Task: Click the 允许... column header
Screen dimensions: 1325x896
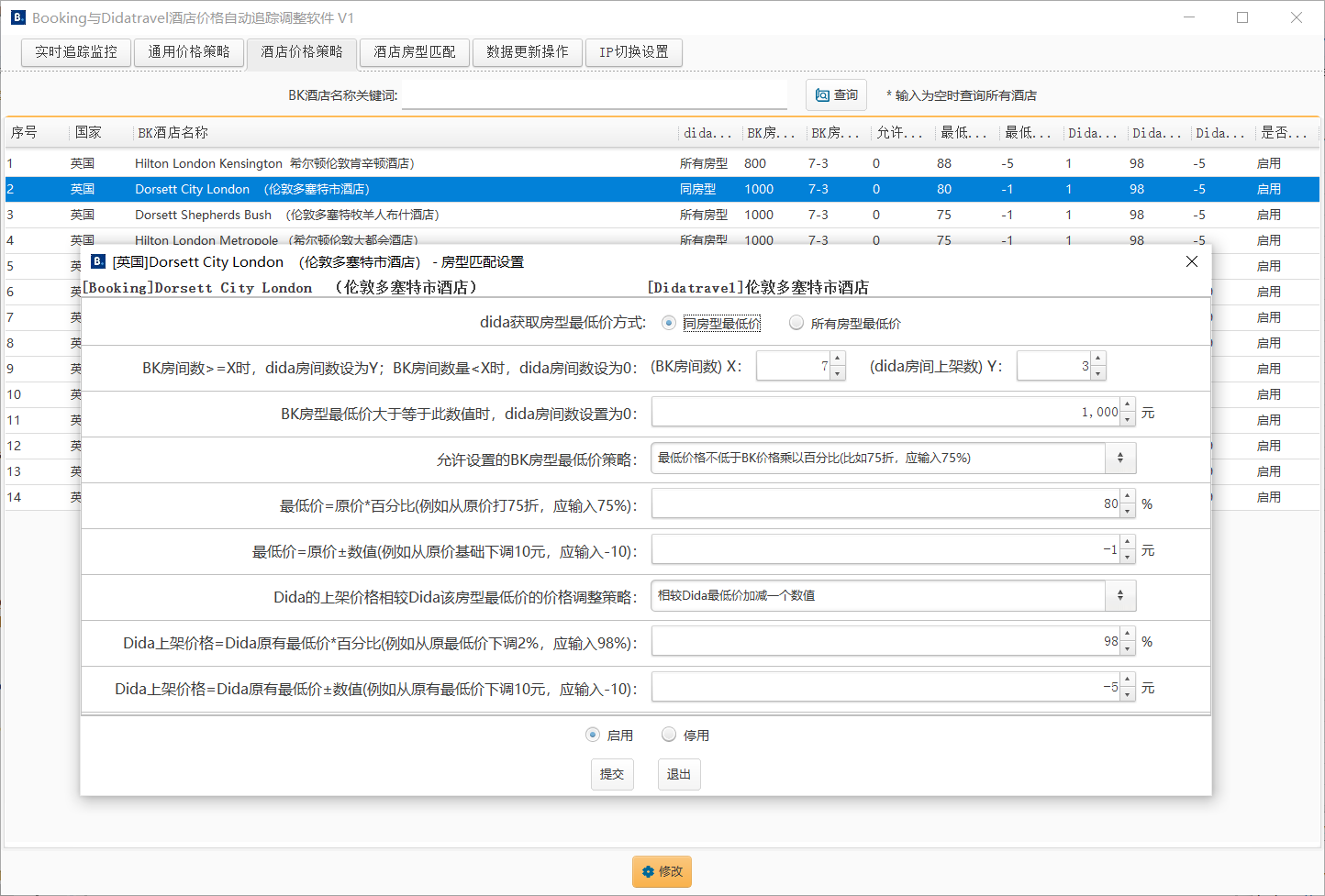Action: (x=903, y=133)
